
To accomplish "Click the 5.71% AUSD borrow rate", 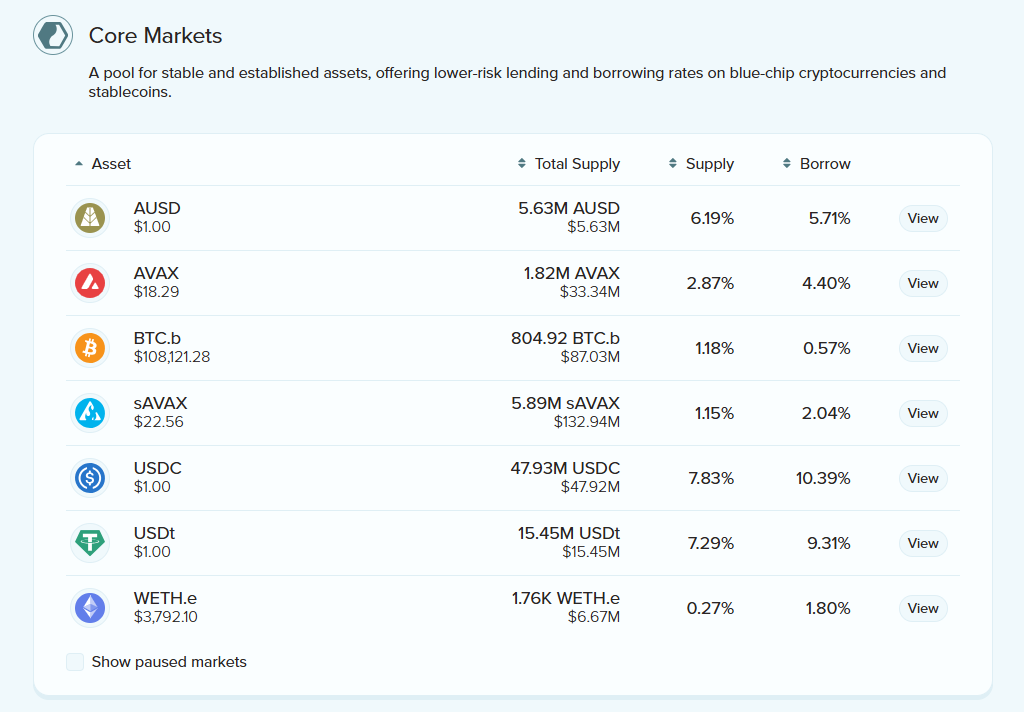I will tap(829, 218).
